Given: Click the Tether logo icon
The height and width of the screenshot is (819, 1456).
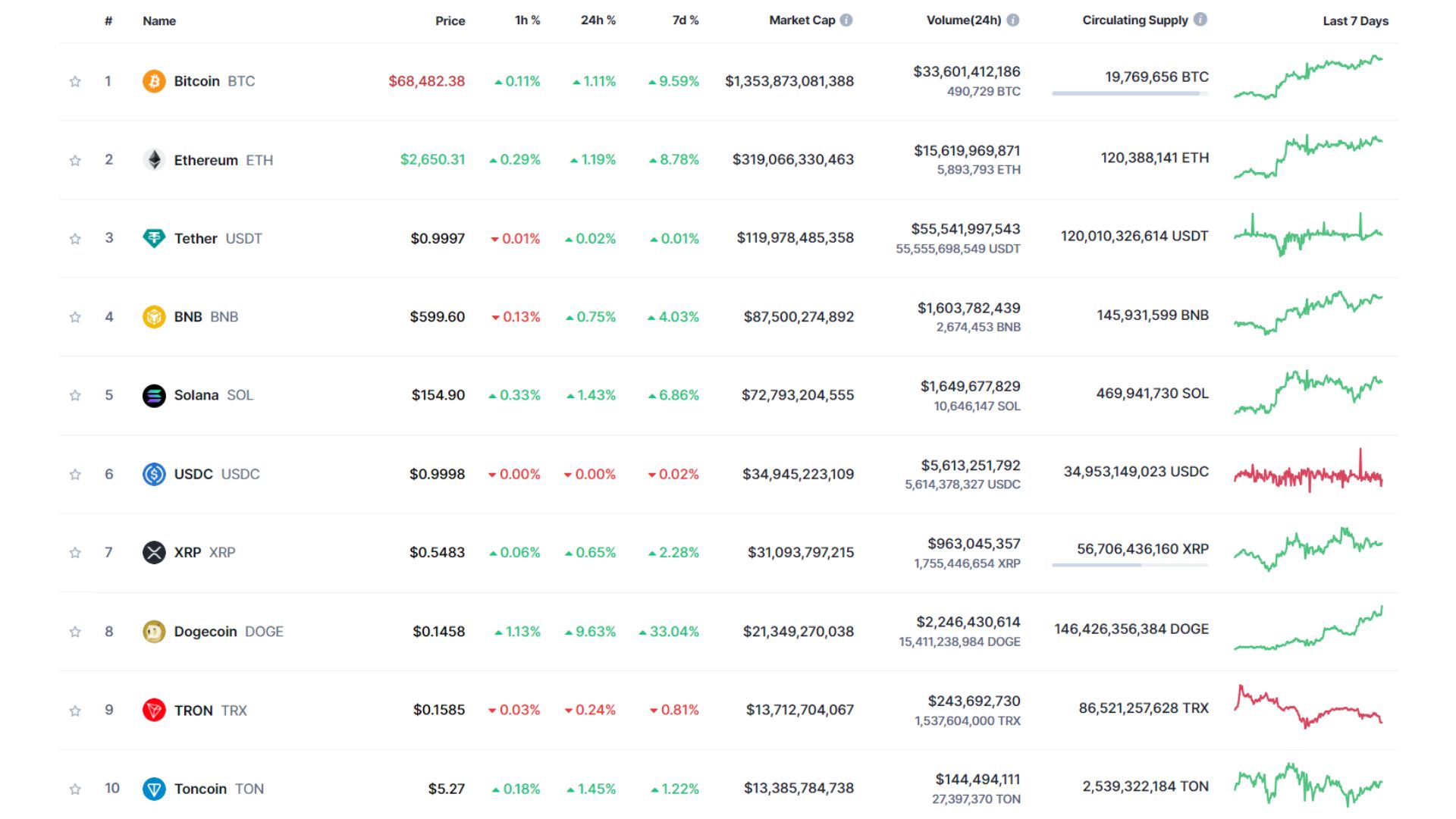Looking at the screenshot, I should pos(154,238).
